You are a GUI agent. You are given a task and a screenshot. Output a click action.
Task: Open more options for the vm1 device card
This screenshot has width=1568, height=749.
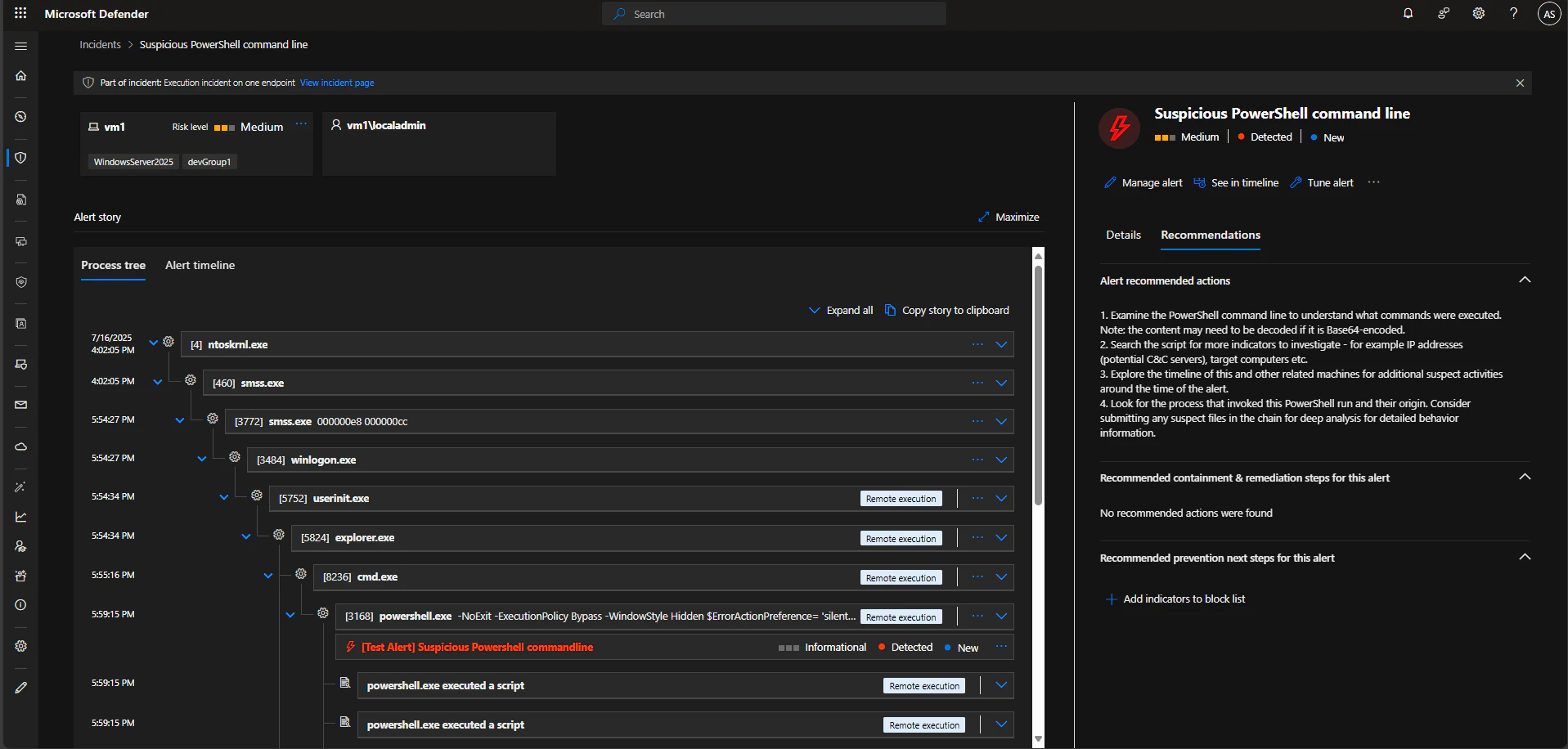coord(301,124)
